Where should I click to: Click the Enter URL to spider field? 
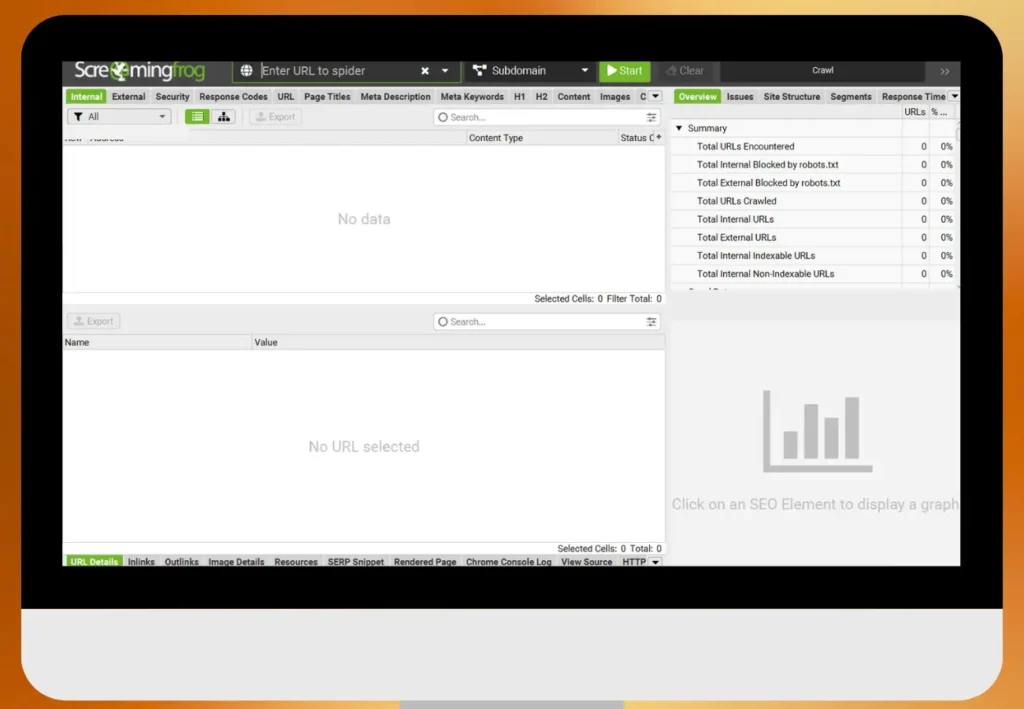pos(335,71)
